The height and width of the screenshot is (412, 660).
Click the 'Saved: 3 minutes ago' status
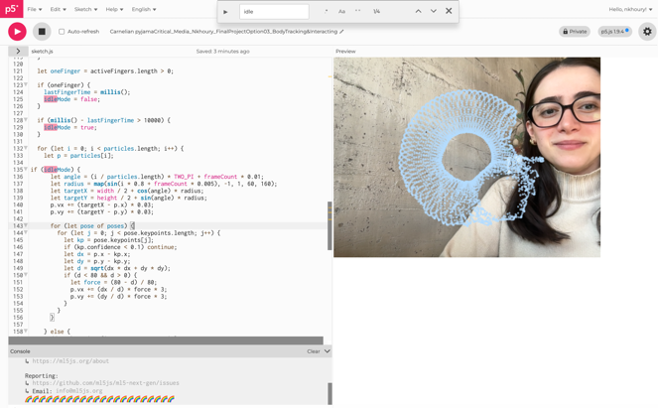coord(223,51)
